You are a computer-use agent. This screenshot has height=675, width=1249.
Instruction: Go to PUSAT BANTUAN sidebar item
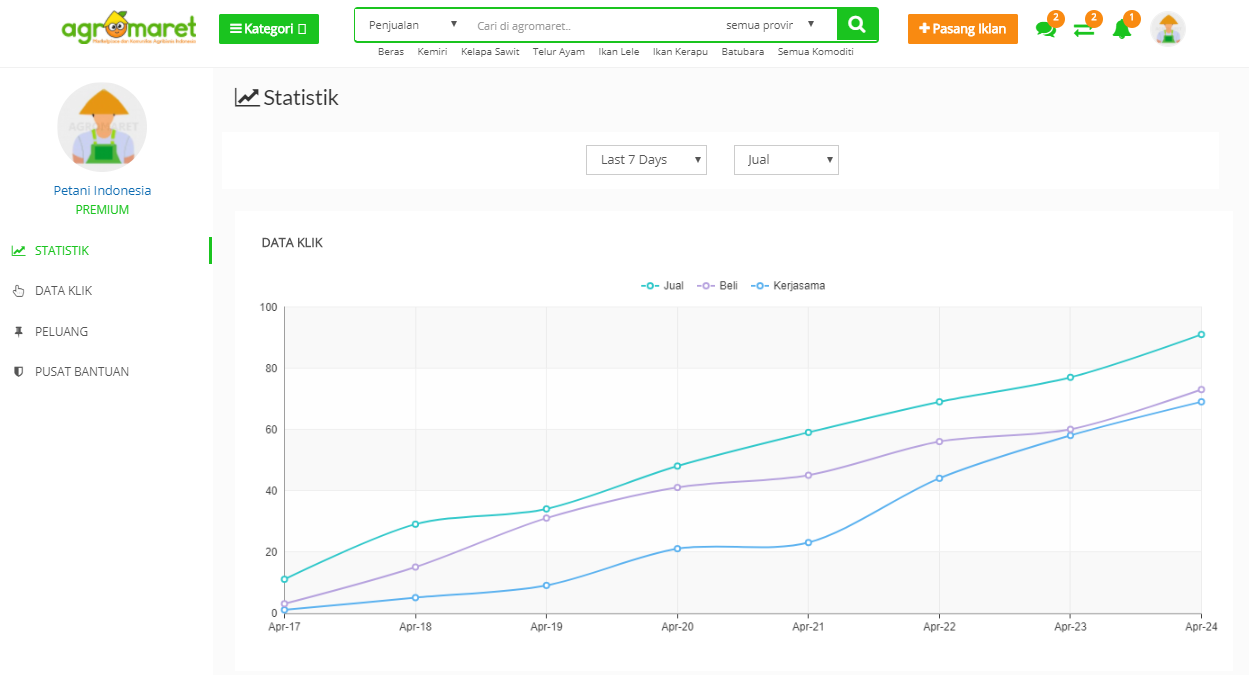pyautogui.click(x=81, y=372)
